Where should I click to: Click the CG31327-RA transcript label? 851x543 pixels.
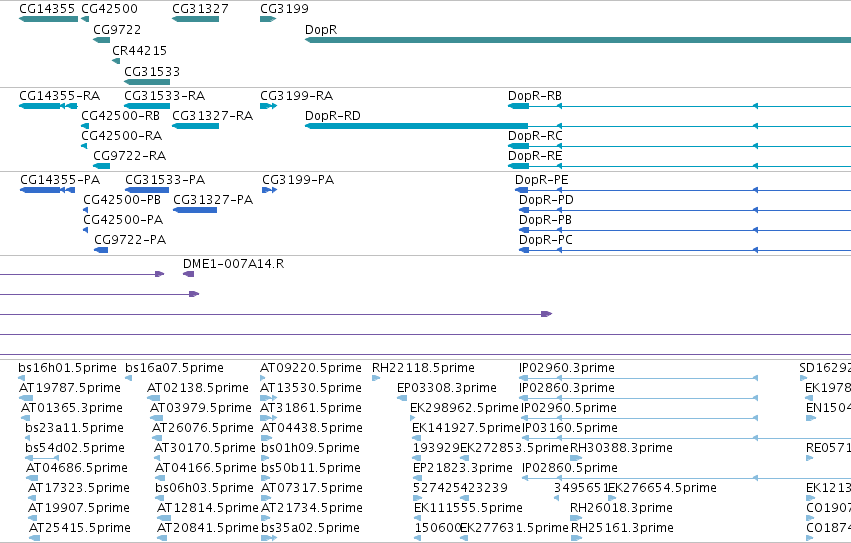point(212,116)
